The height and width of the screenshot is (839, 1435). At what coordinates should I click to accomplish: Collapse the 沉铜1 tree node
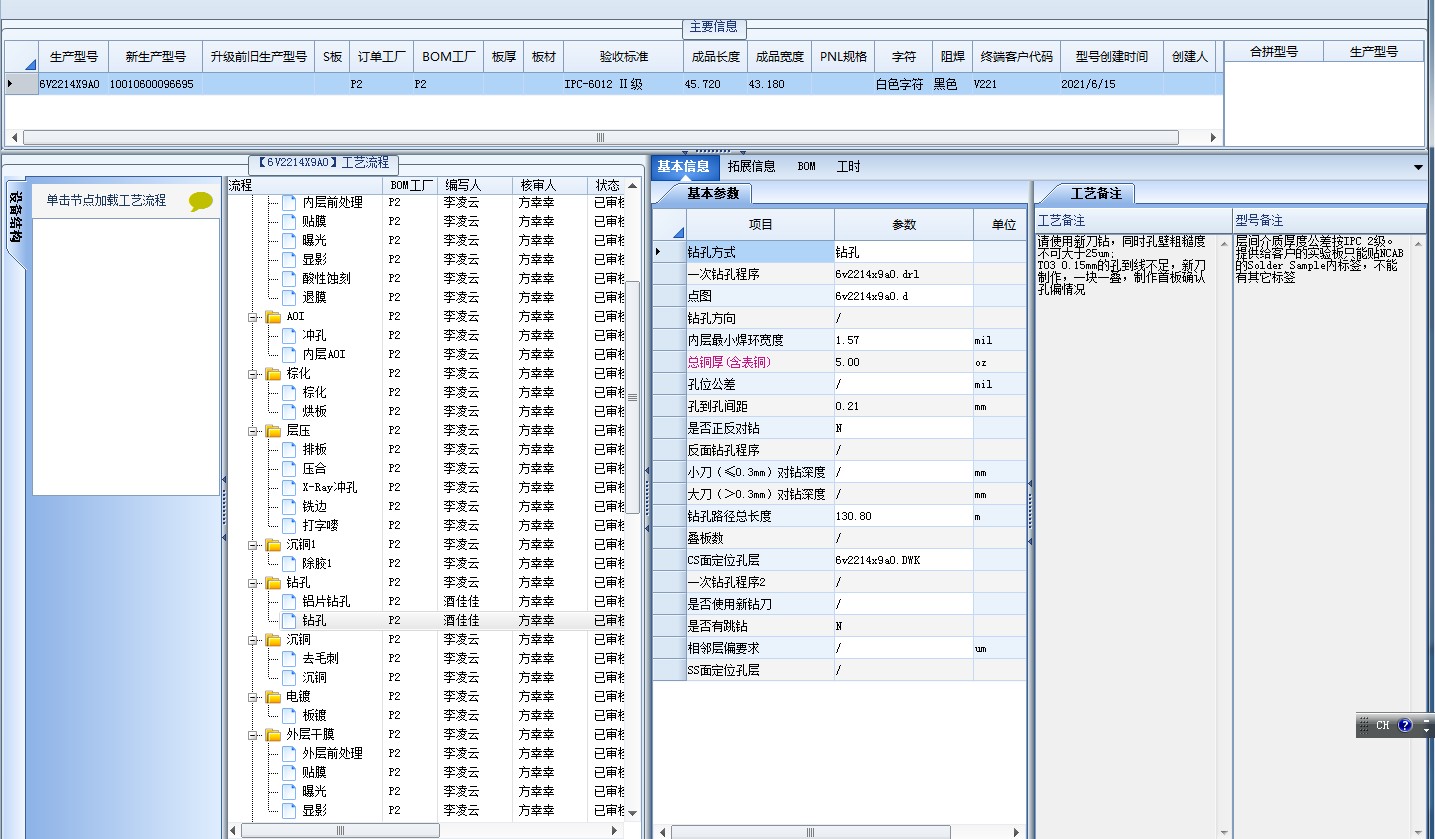point(253,545)
